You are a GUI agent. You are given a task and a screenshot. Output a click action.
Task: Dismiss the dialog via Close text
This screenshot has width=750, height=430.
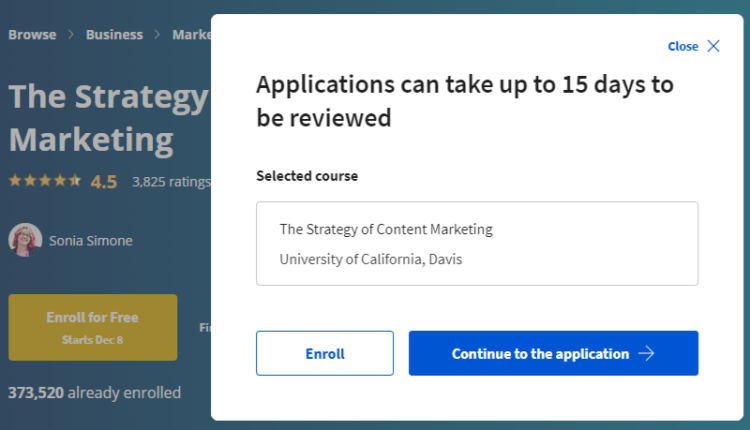click(683, 46)
